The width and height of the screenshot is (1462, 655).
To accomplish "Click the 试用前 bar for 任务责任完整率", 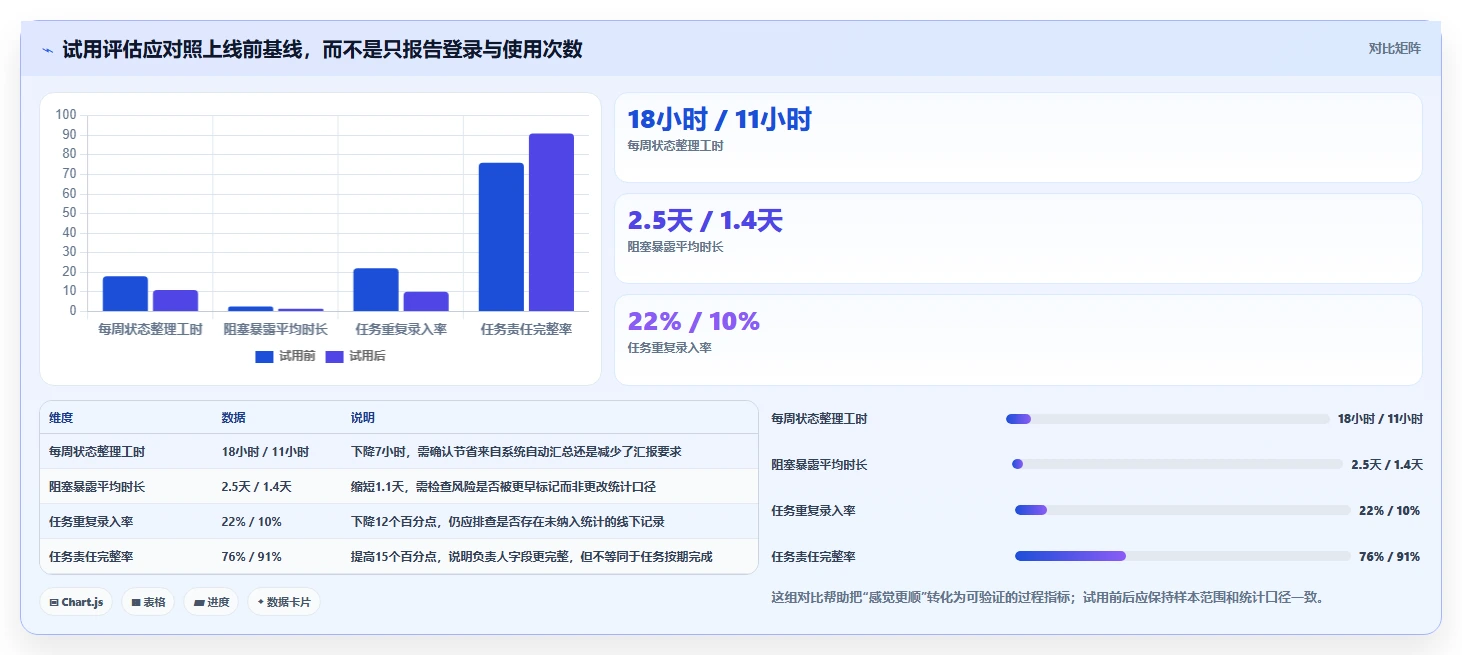I will (x=501, y=237).
